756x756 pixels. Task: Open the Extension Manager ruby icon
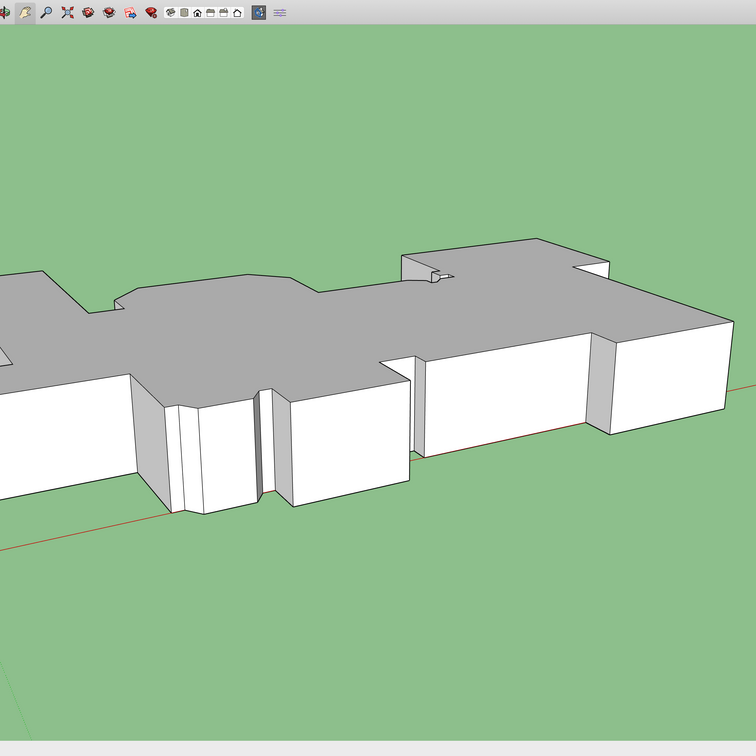tap(151, 13)
